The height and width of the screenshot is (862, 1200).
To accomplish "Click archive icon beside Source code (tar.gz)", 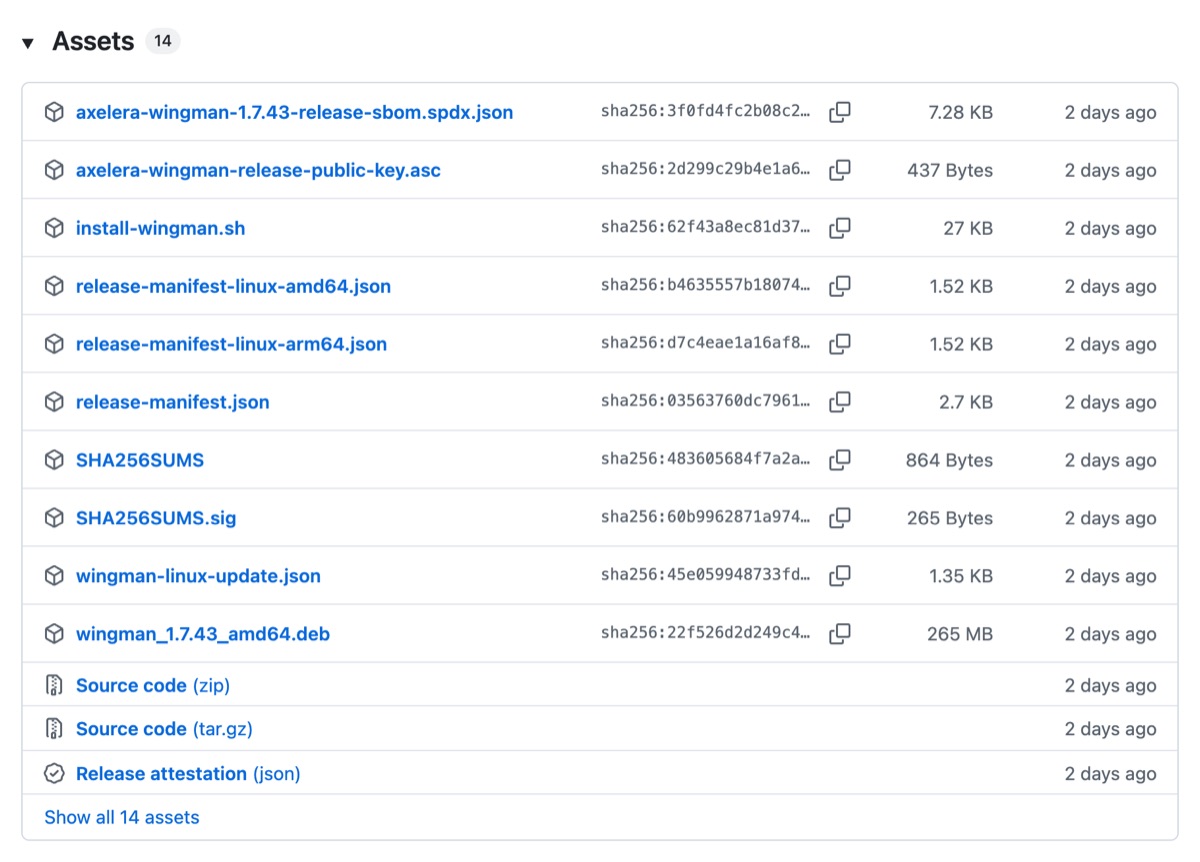I will [x=54, y=729].
